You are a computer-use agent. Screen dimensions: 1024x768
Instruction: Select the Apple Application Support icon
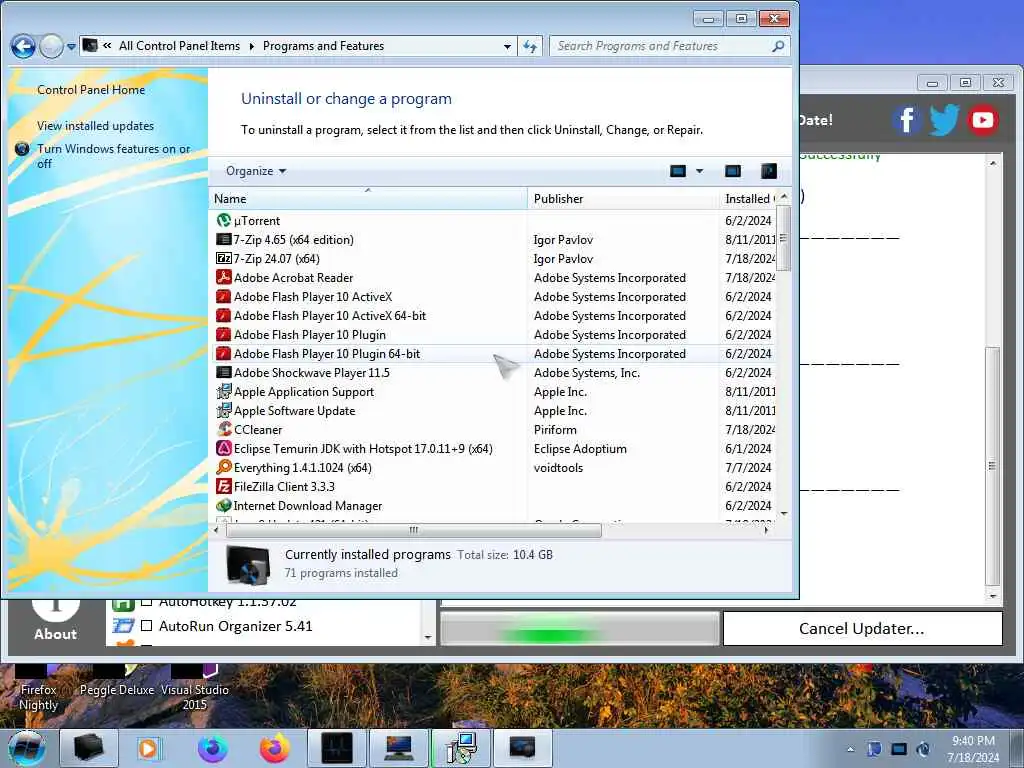coord(223,392)
